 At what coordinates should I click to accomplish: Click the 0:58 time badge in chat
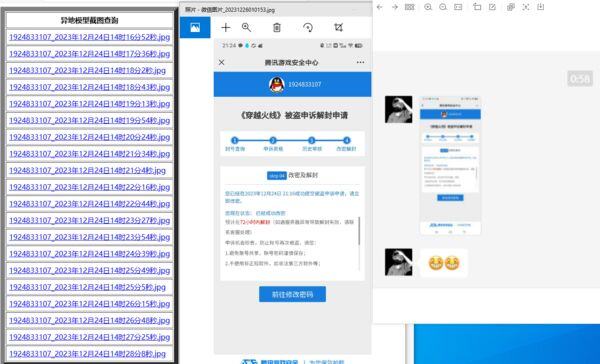[x=580, y=79]
